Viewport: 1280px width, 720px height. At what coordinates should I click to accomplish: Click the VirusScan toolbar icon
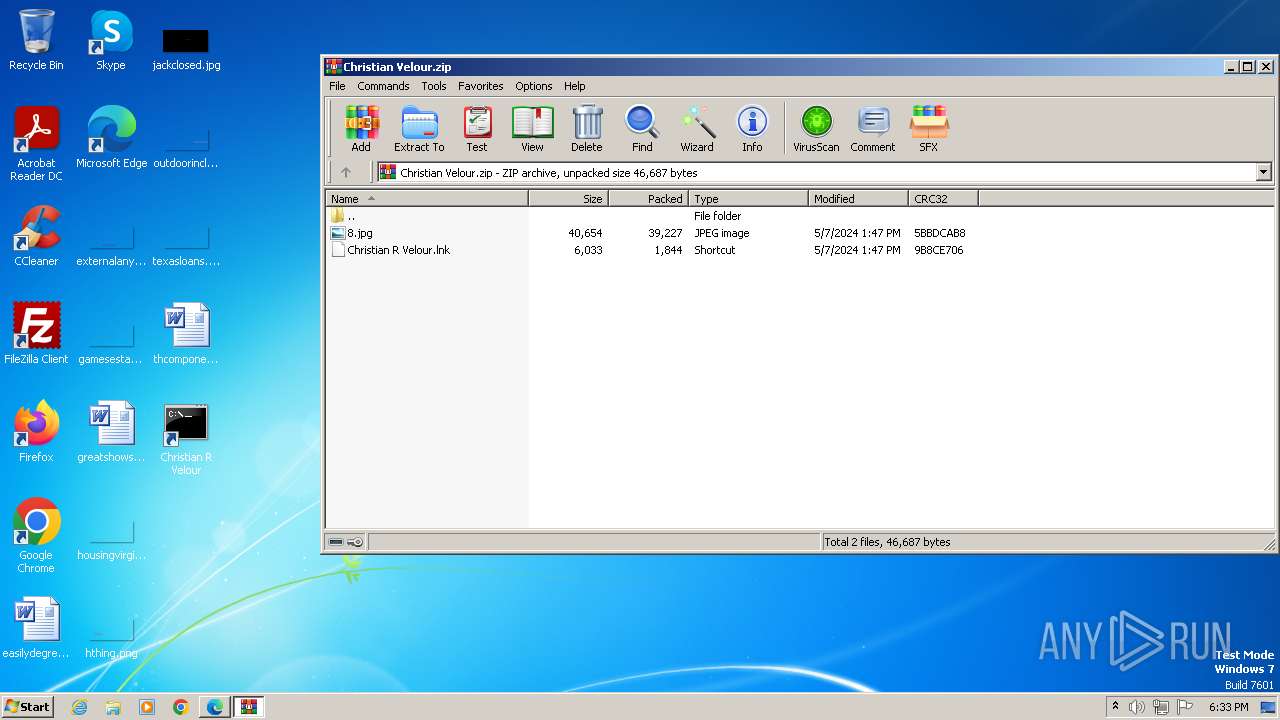pos(816,129)
